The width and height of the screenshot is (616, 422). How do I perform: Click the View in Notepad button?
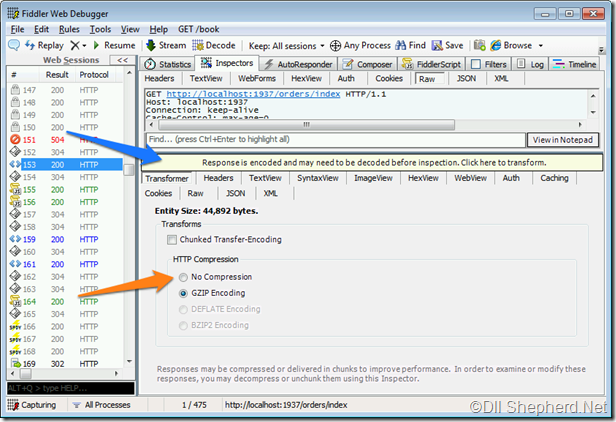coord(563,140)
